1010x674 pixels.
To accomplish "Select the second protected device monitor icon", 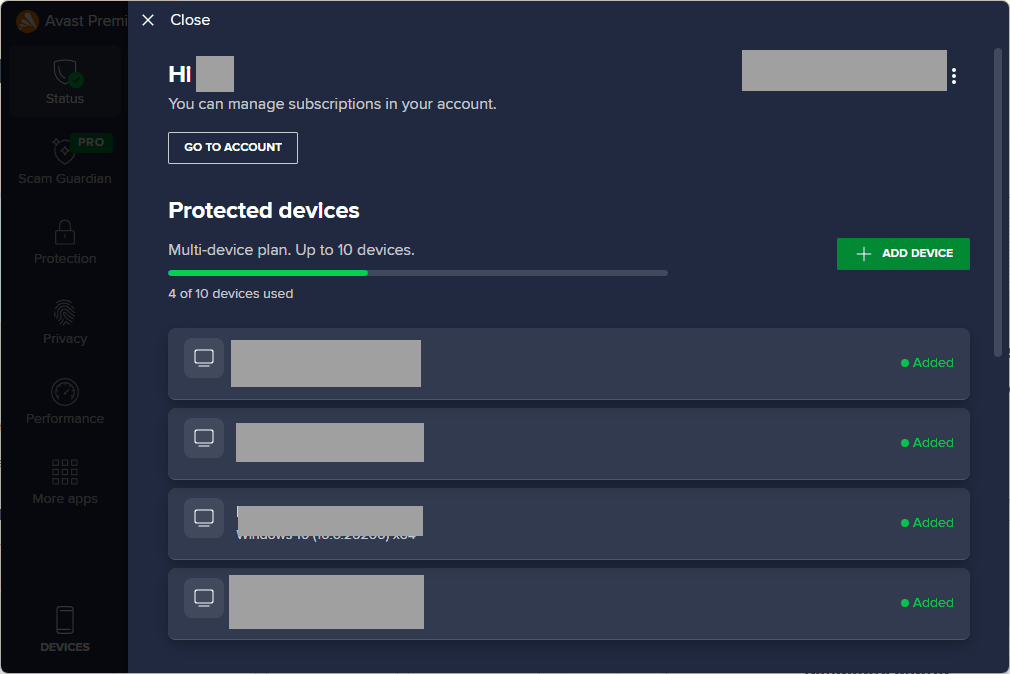I will point(204,438).
